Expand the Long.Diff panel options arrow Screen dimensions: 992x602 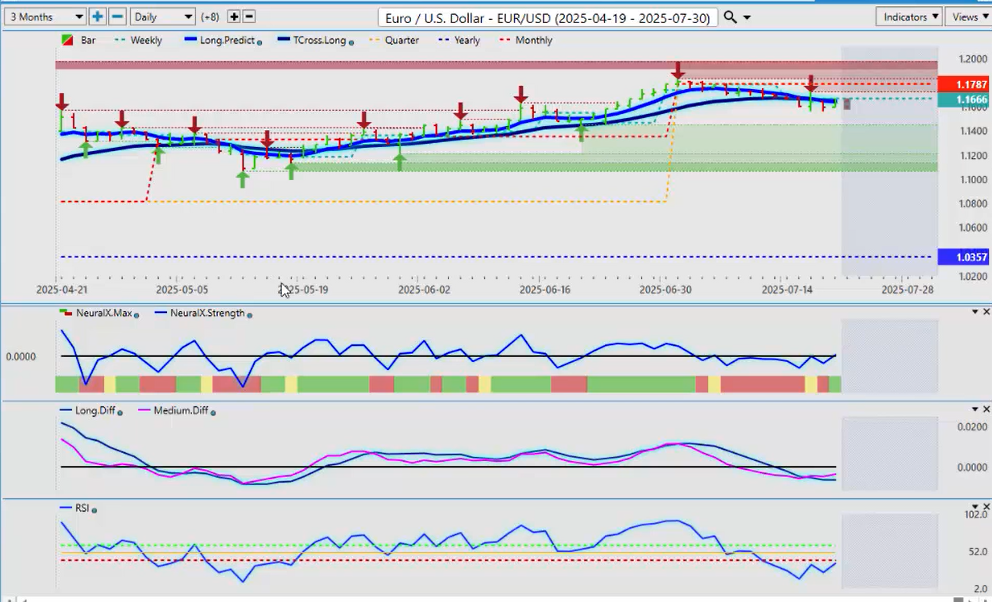(974, 410)
